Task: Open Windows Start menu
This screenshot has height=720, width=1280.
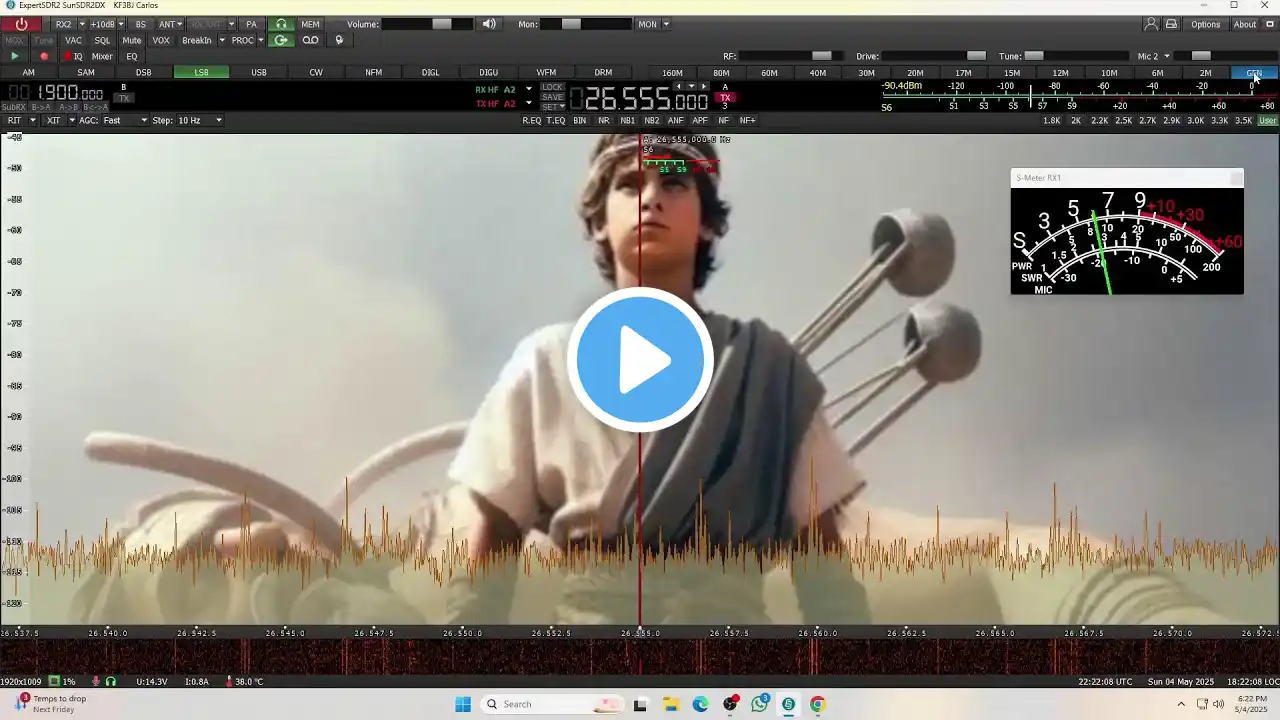Action: pyautogui.click(x=463, y=704)
